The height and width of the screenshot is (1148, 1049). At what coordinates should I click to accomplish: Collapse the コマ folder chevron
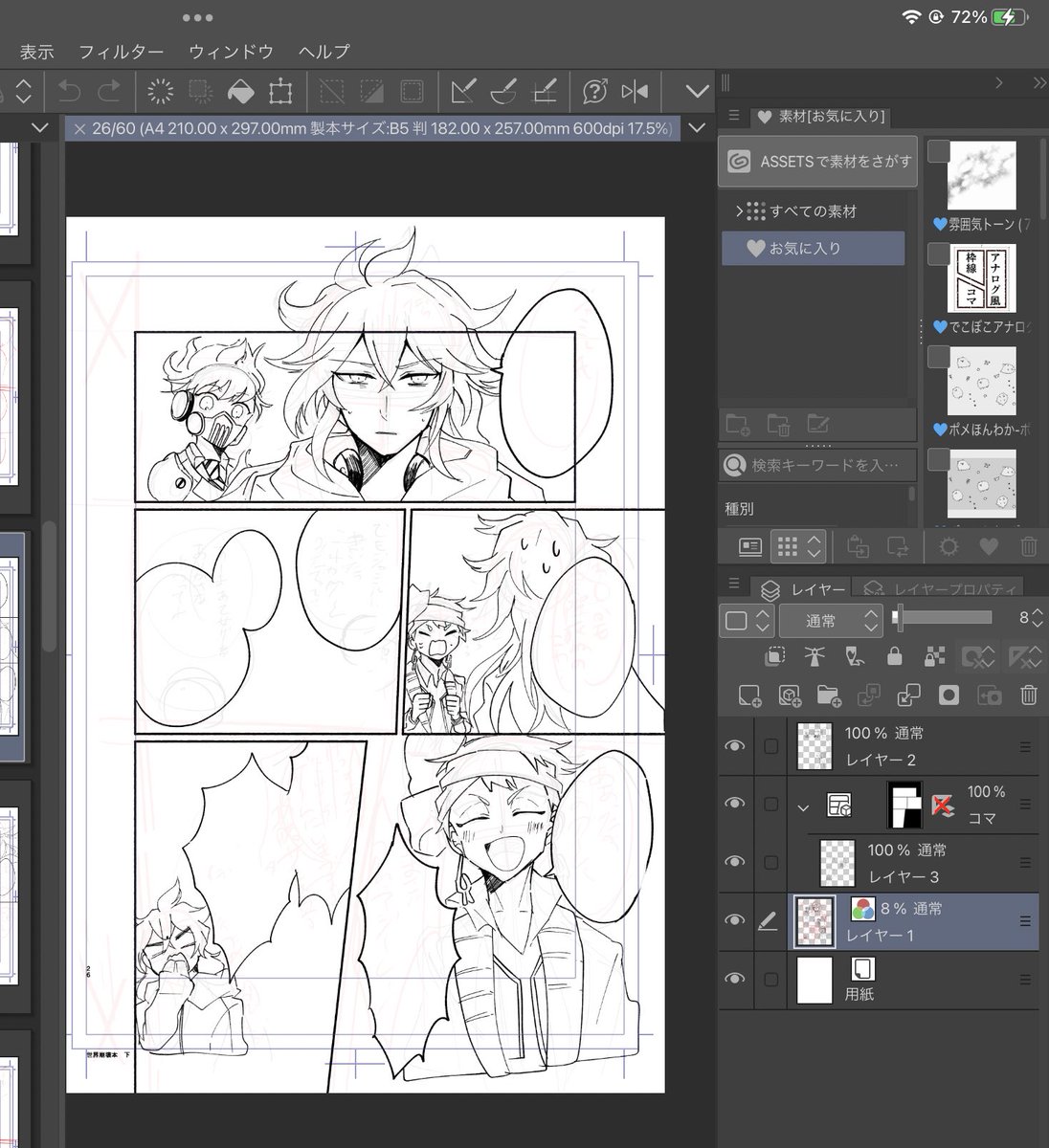(803, 806)
